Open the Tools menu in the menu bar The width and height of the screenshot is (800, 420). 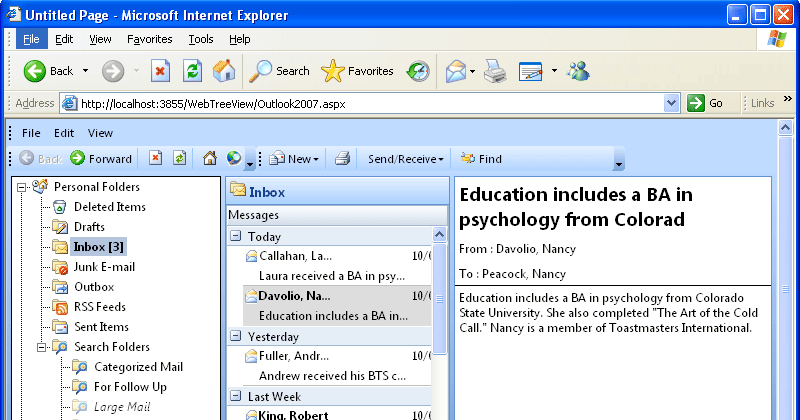pyautogui.click(x=200, y=39)
